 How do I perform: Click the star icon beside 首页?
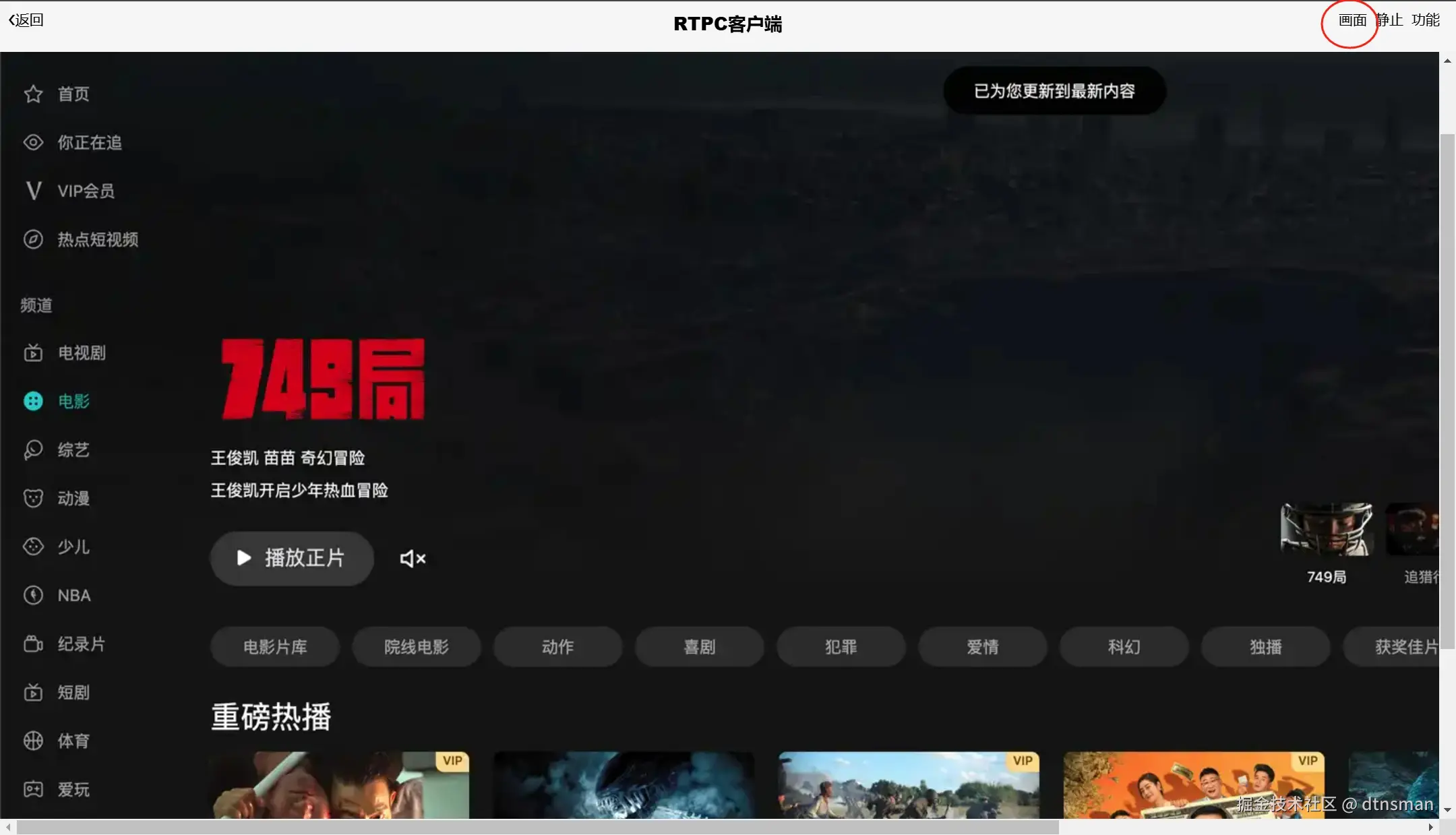point(33,94)
